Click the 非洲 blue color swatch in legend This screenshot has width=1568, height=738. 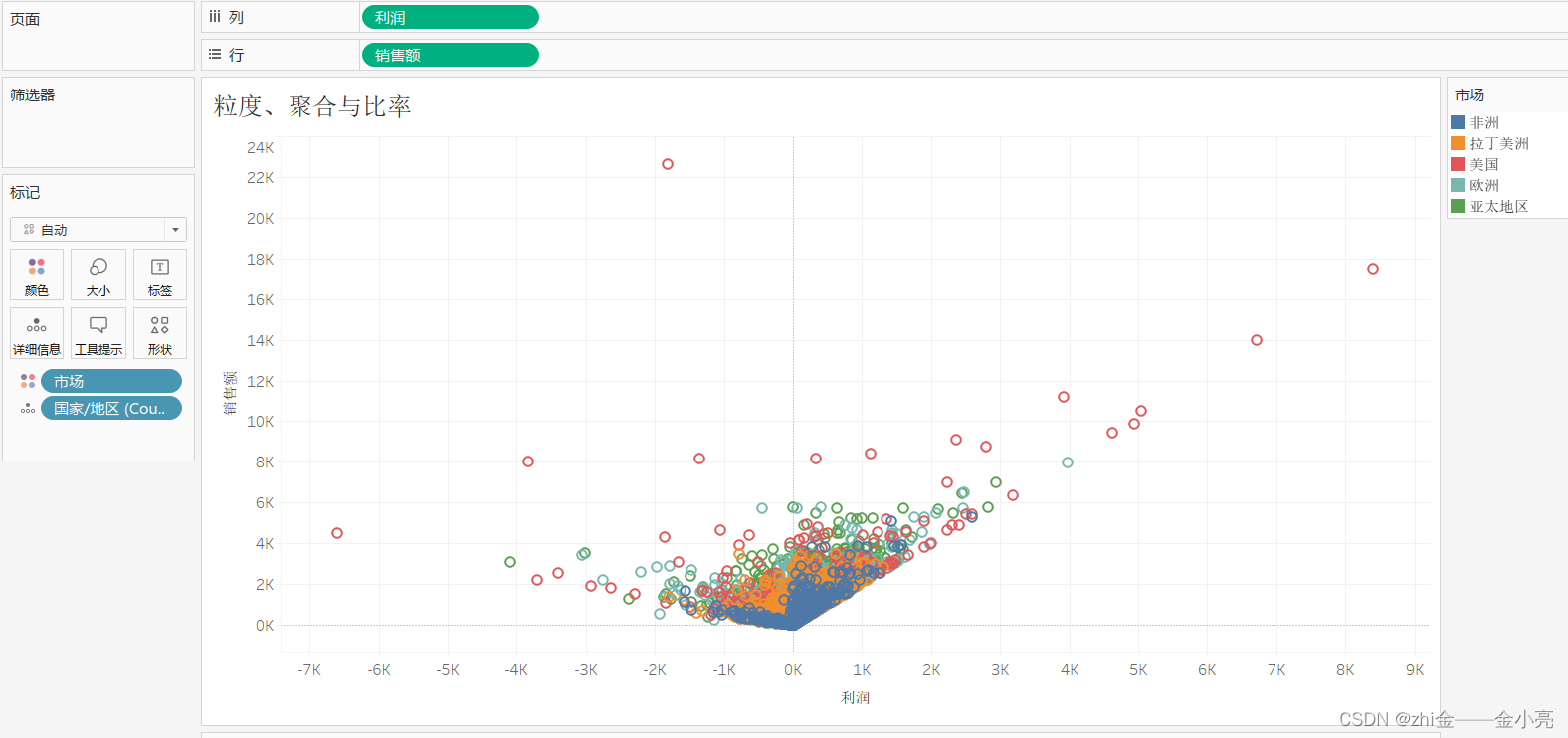pyautogui.click(x=1458, y=122)
